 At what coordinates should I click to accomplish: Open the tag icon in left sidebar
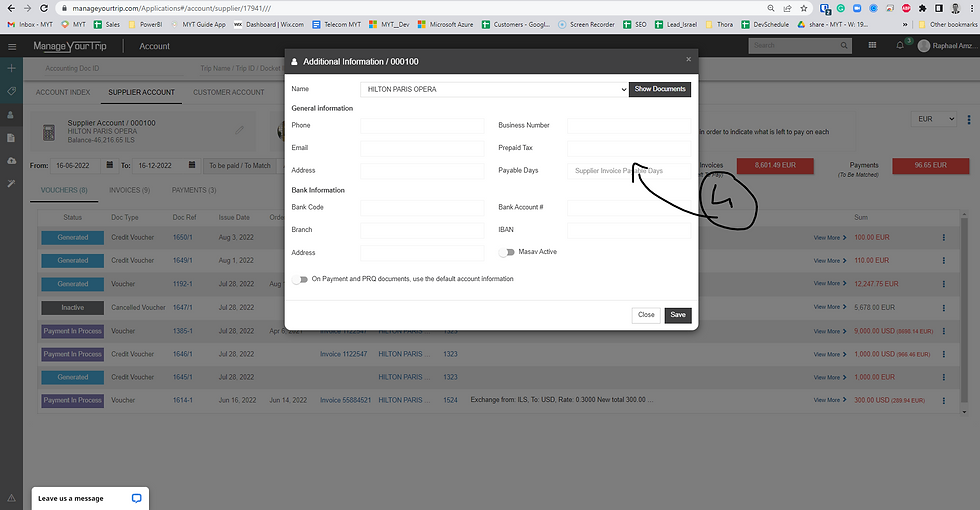(11, 91)
